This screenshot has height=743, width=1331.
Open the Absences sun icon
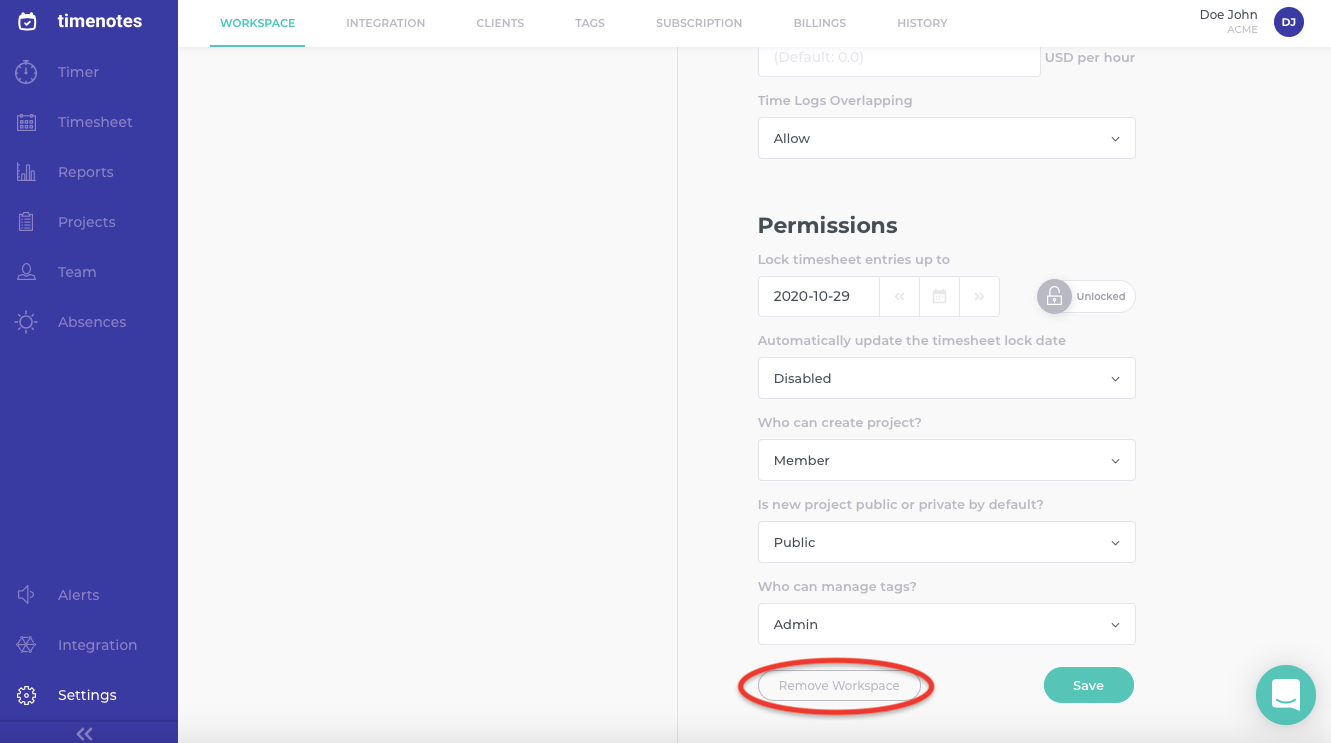click(x=26, y=322)
